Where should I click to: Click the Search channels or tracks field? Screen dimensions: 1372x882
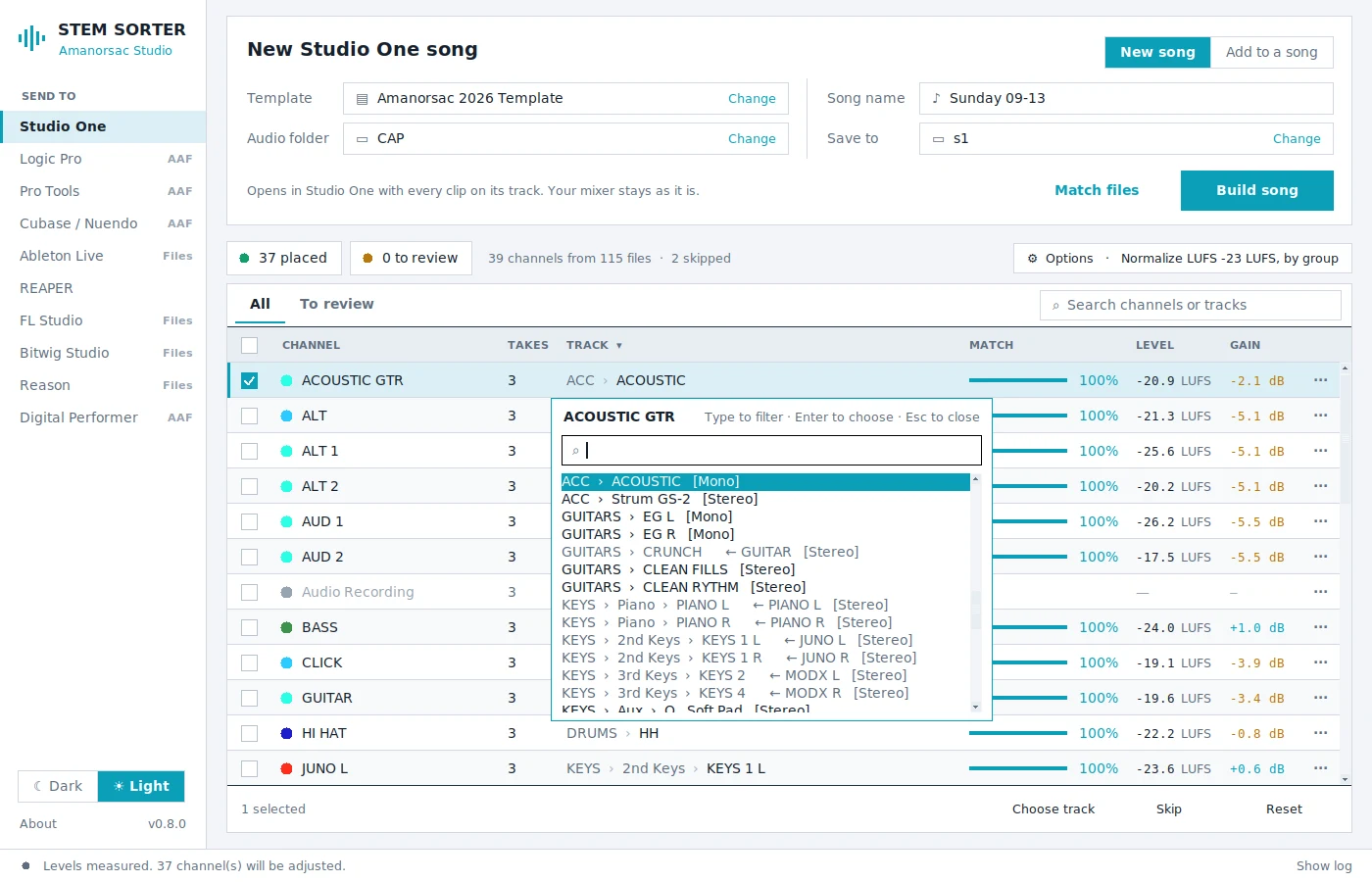click(1190, 305)
